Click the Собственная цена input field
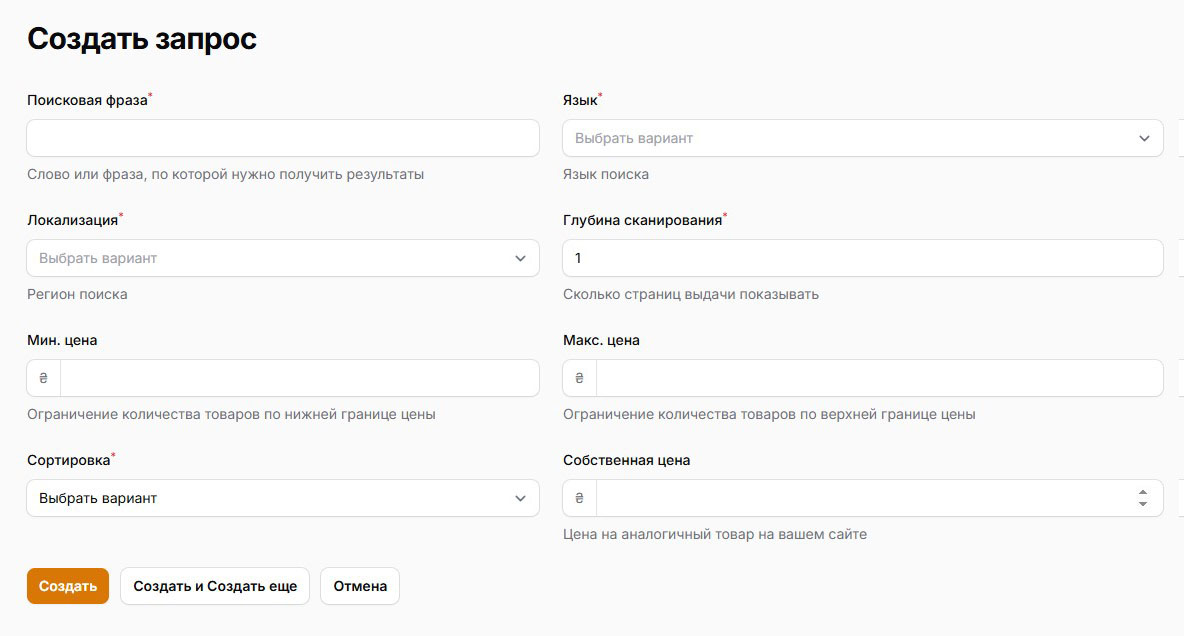The image size is (1184, 636). [x=860, y=498]
